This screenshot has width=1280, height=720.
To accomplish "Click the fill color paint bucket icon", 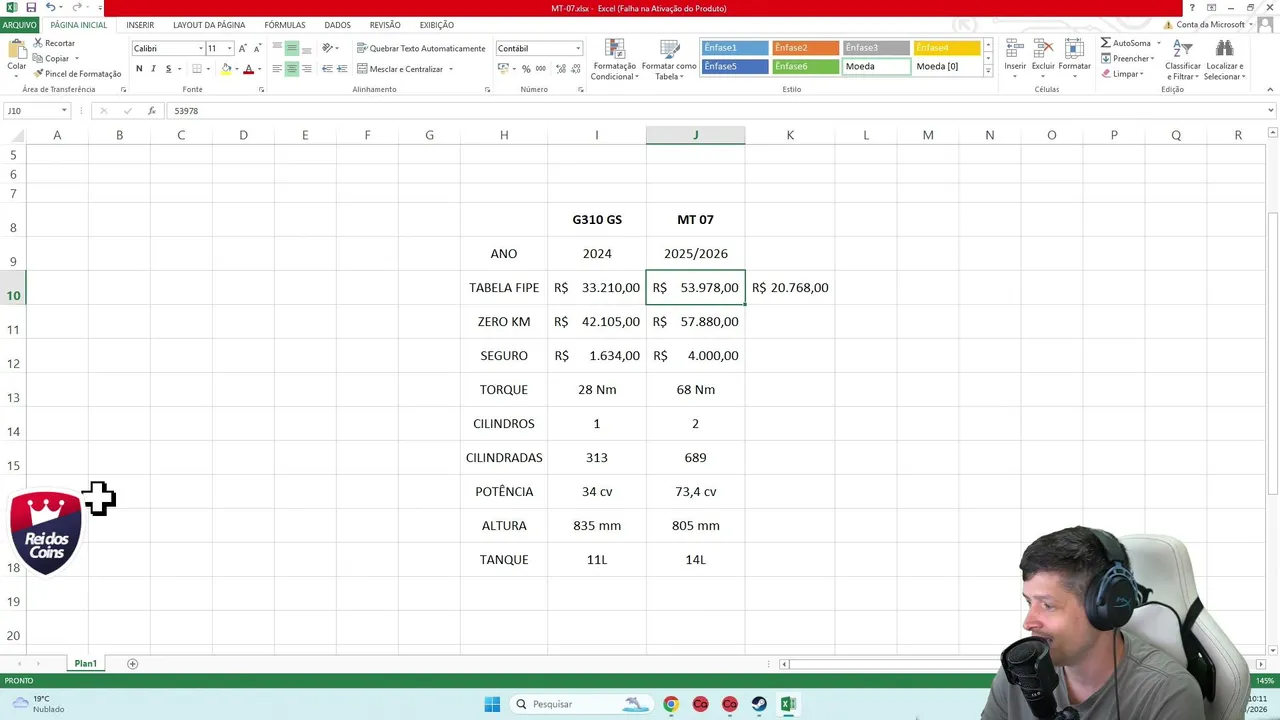I will [226, 69].
